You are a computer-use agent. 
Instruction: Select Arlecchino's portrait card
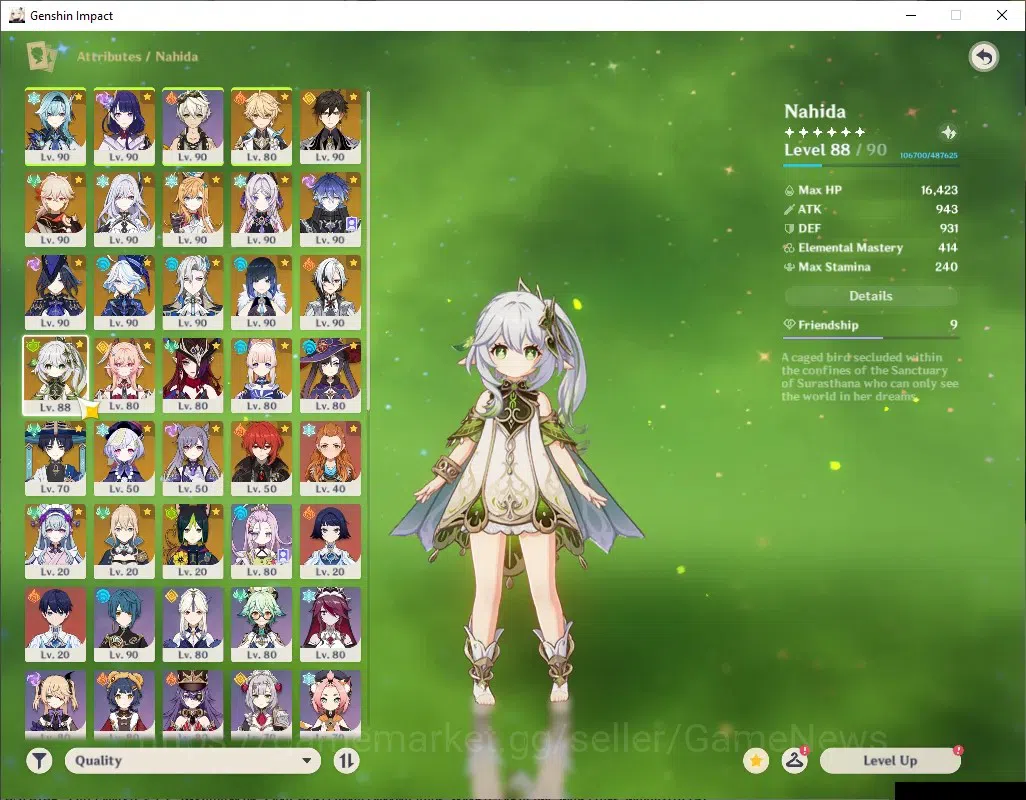pos(330,292)
